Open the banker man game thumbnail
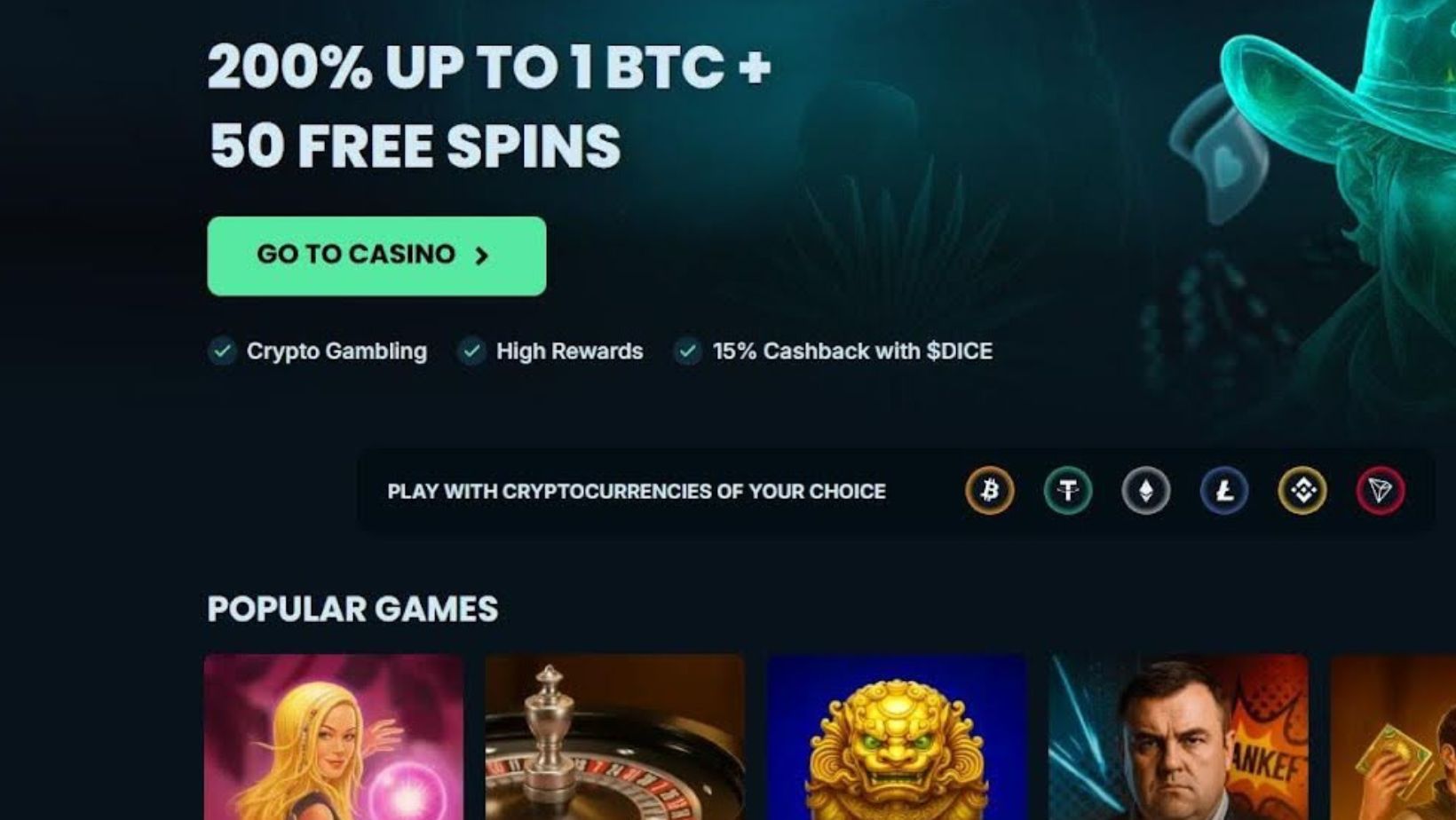Viewport: 1456px width, 820px height. tap(1178, 737)
